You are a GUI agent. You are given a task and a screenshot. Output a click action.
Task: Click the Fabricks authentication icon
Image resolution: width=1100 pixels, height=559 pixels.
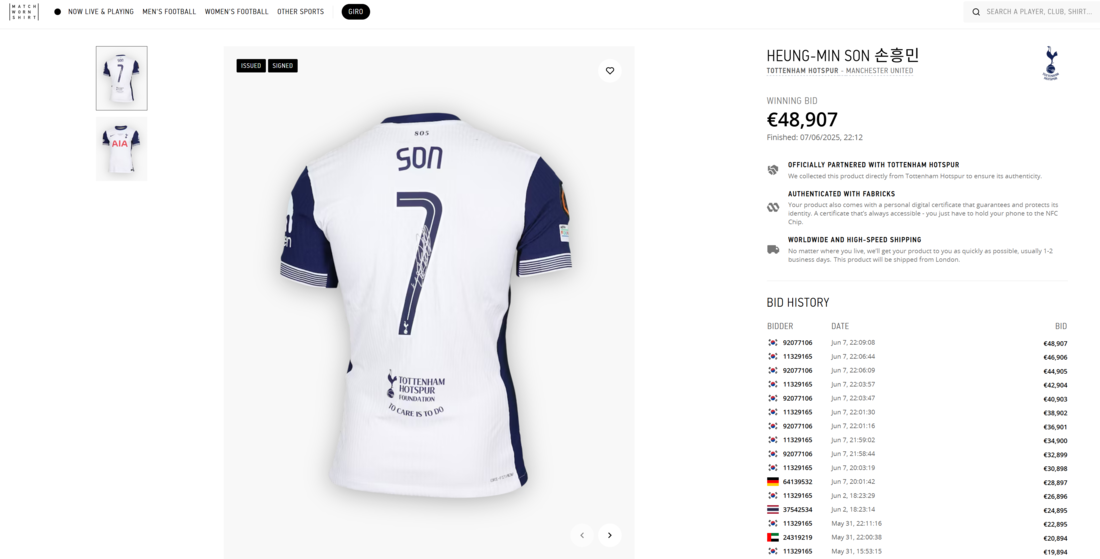[x=773, y=208]
